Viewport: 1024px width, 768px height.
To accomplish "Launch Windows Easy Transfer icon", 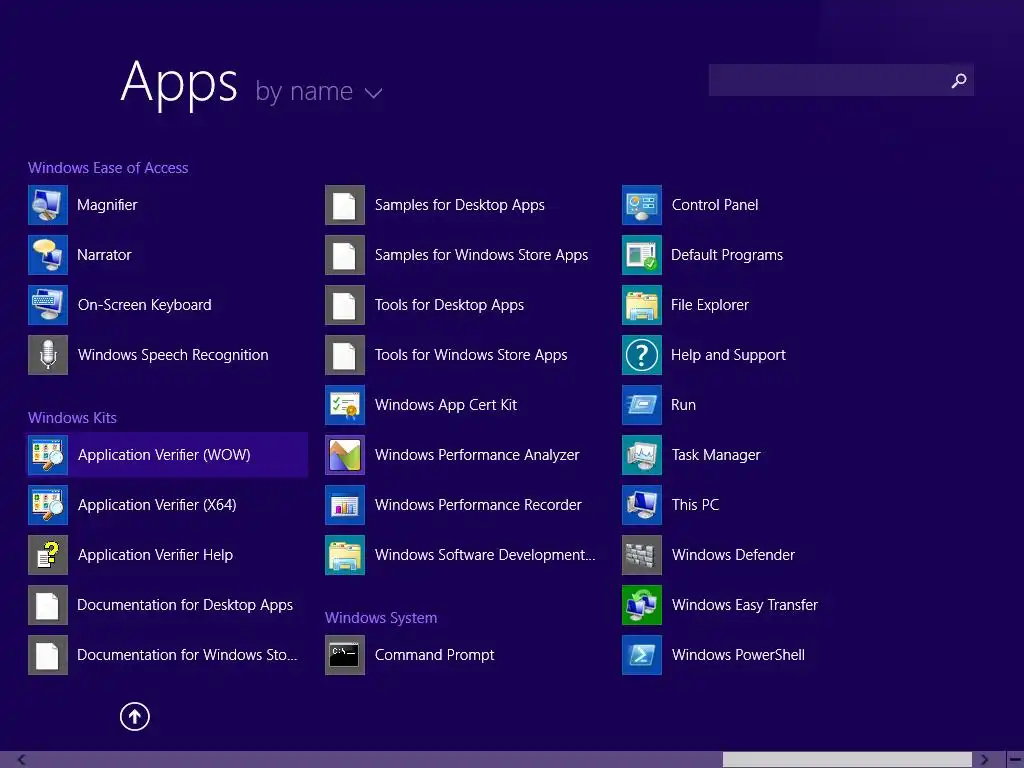I will tap(642, 605).
